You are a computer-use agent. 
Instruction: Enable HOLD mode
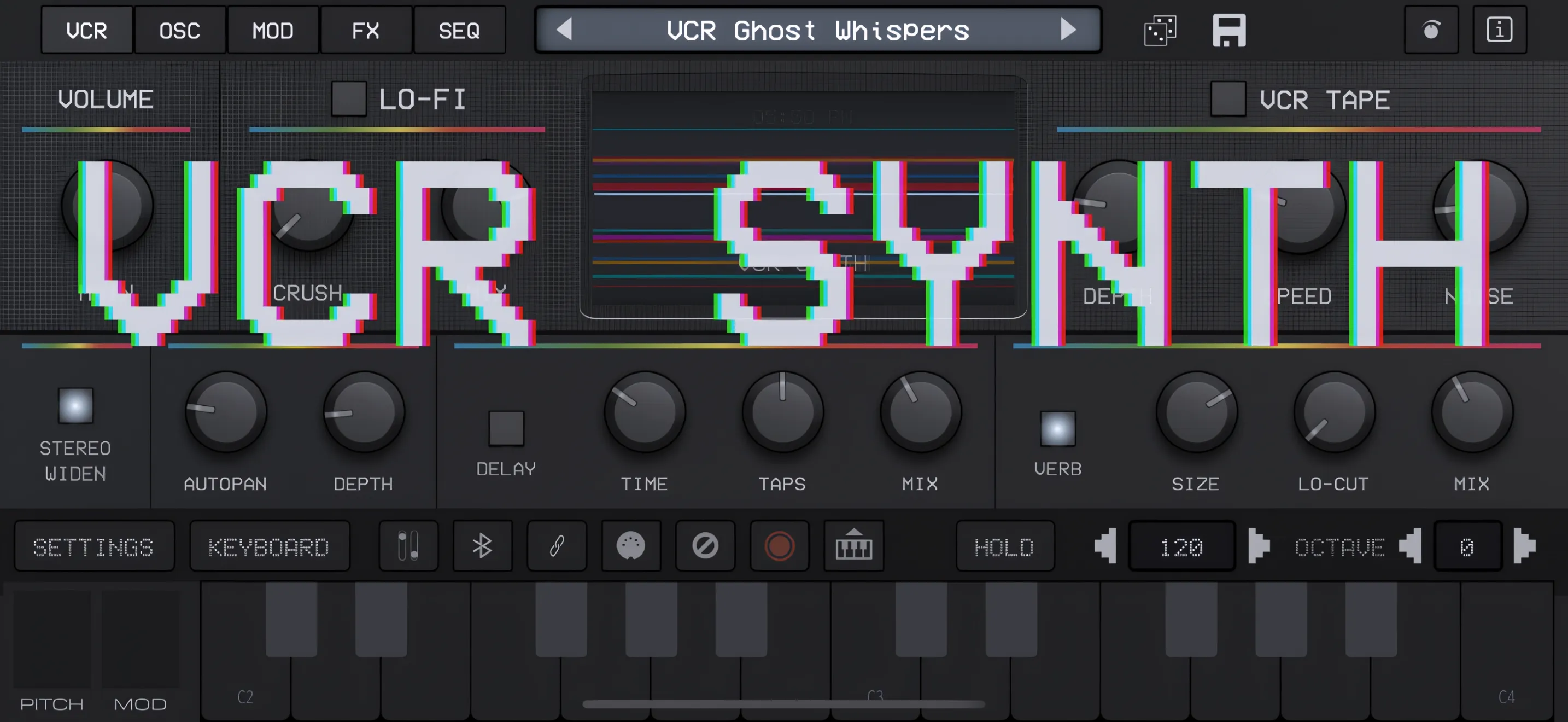[1004, 546]
